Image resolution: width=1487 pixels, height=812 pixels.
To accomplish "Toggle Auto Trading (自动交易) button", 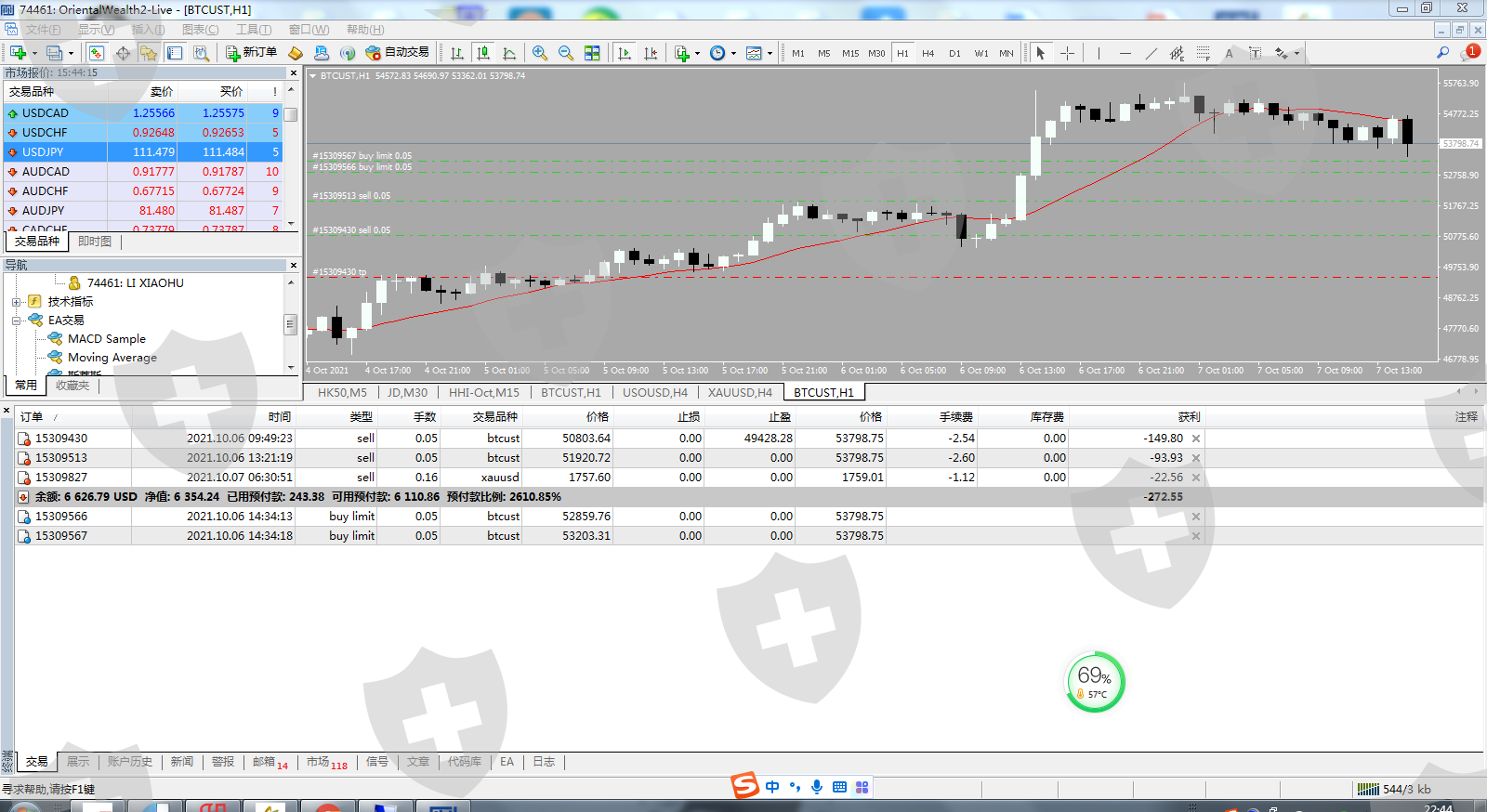I will (398, 53).
